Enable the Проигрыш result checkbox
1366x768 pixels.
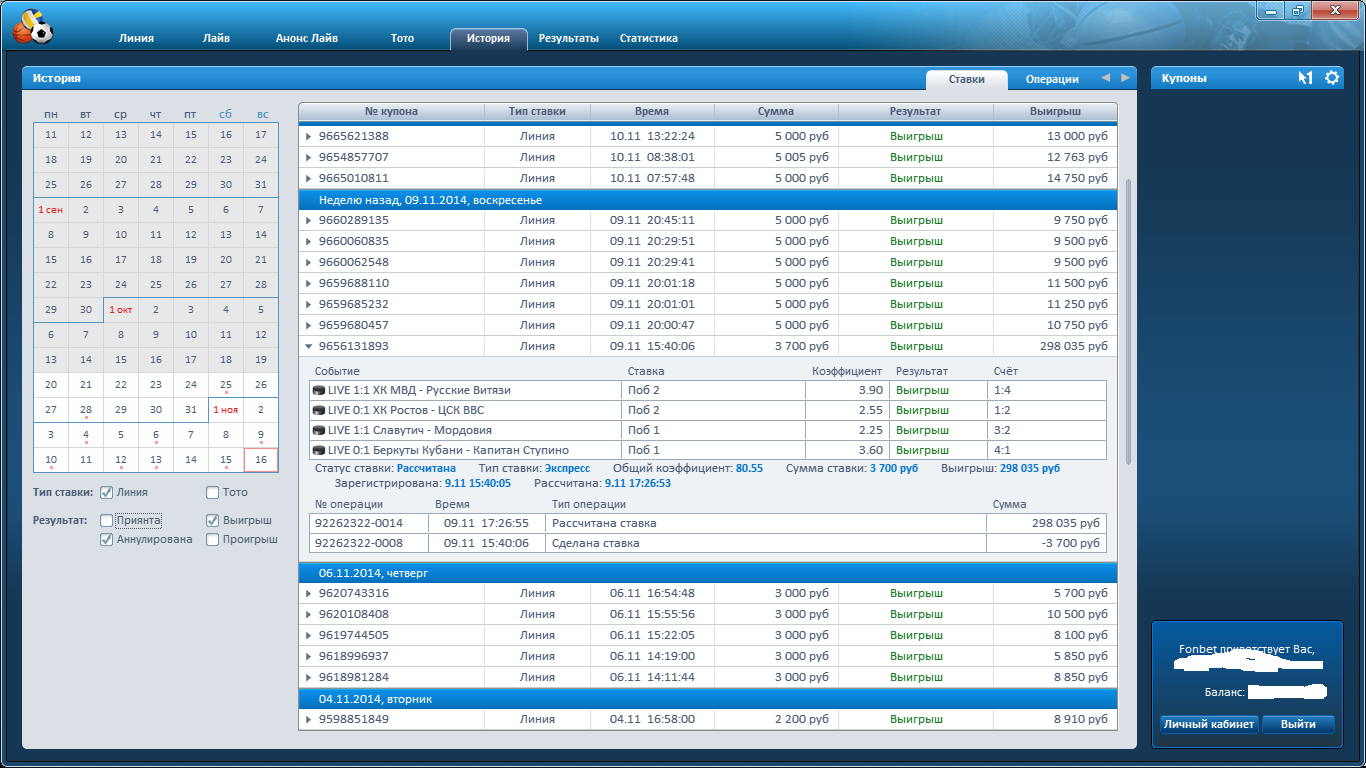(212, 539)
